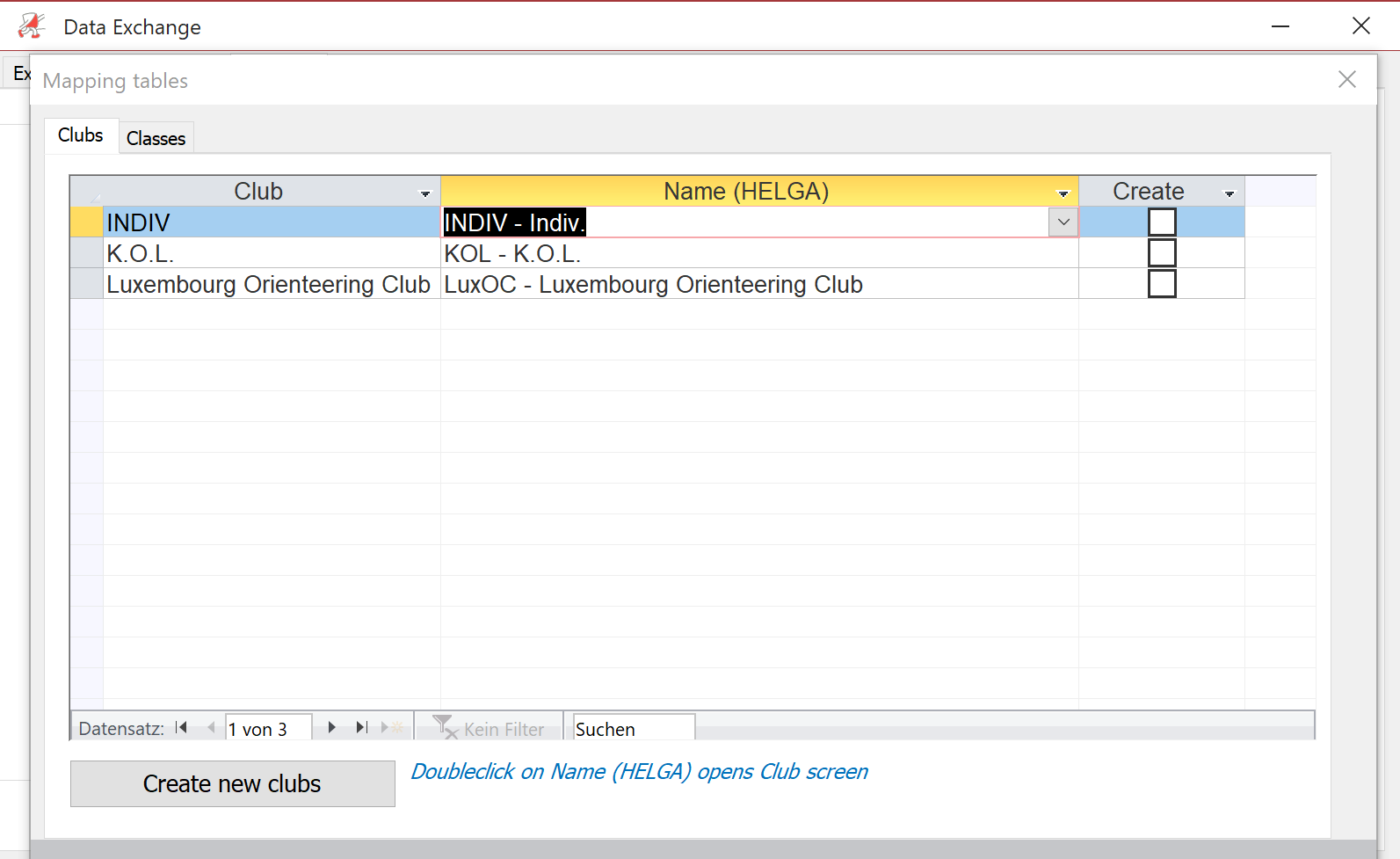Click in the Suchen search field
Viewport: 1400px width, 859px height.
tap(634, 728)
